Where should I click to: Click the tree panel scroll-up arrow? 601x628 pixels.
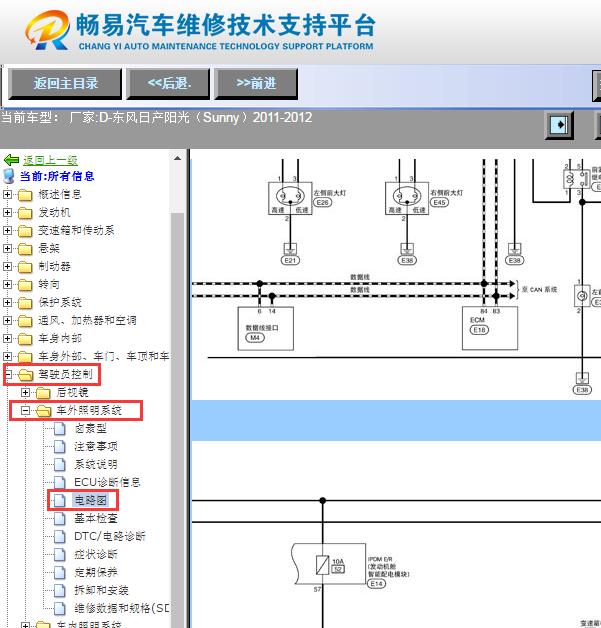[x=177, y=158]
